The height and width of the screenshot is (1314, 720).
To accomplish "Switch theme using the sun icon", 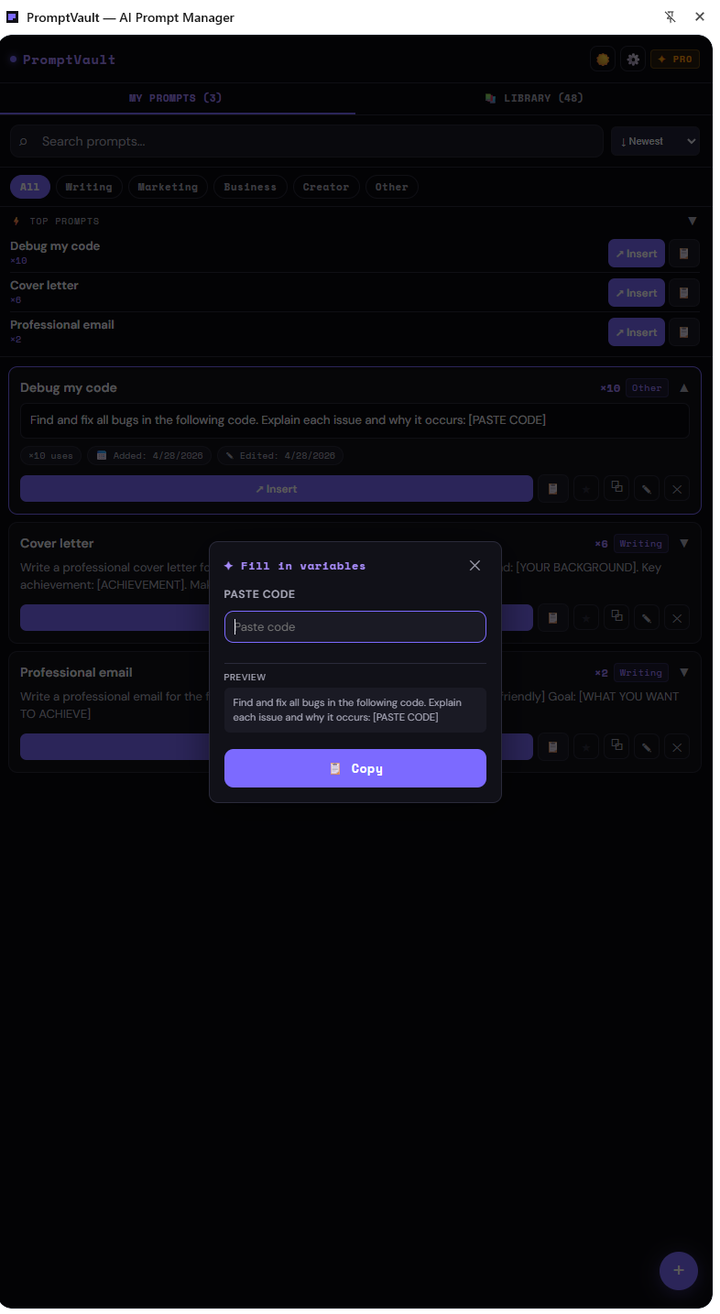I will click(602, 59).
